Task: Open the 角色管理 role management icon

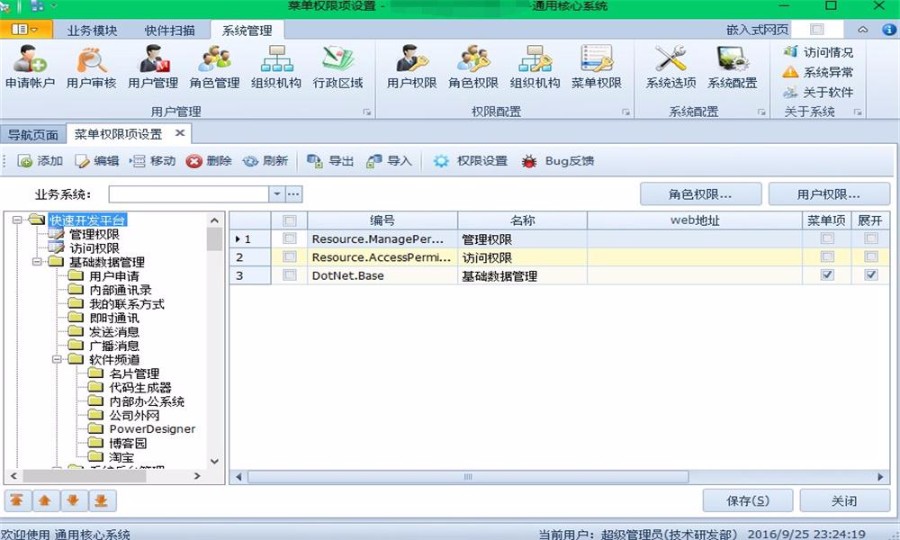Action: pyautogui.click(x=215, y=67)
